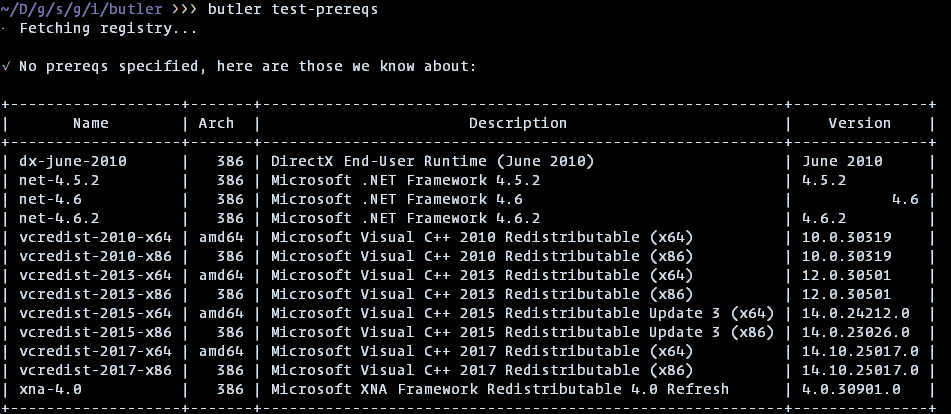
Task: Click the vcredist-2017-x86 name entry
Action: pos(94,369)
